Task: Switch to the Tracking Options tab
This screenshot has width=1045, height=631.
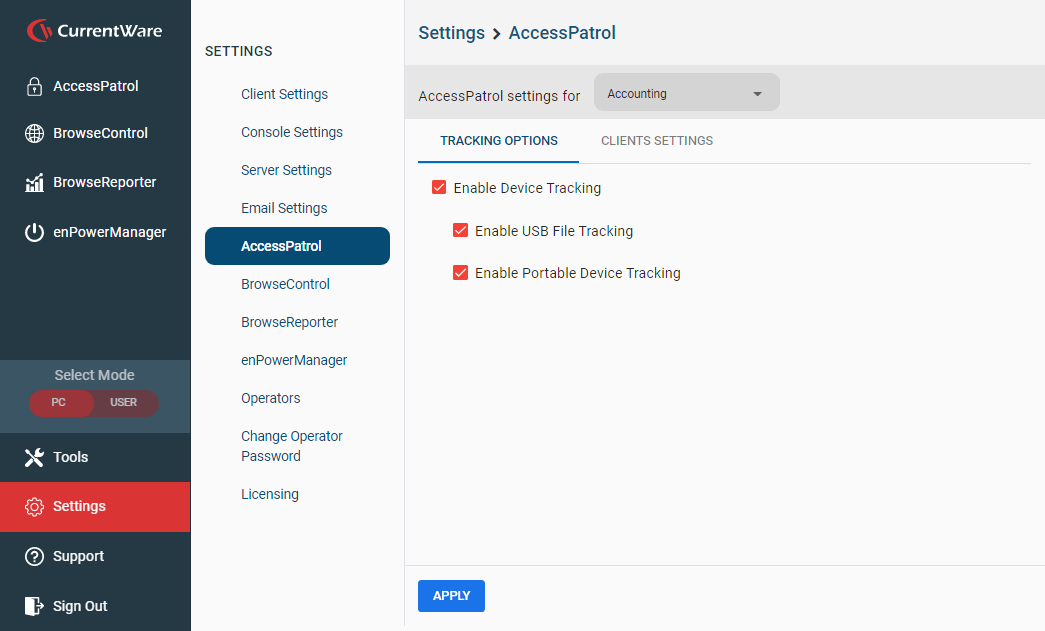Action: pyautogui.click(x=499, y=141)
